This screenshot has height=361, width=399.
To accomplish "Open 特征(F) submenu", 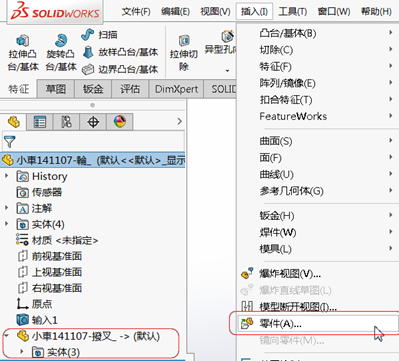I will point(318,66).
